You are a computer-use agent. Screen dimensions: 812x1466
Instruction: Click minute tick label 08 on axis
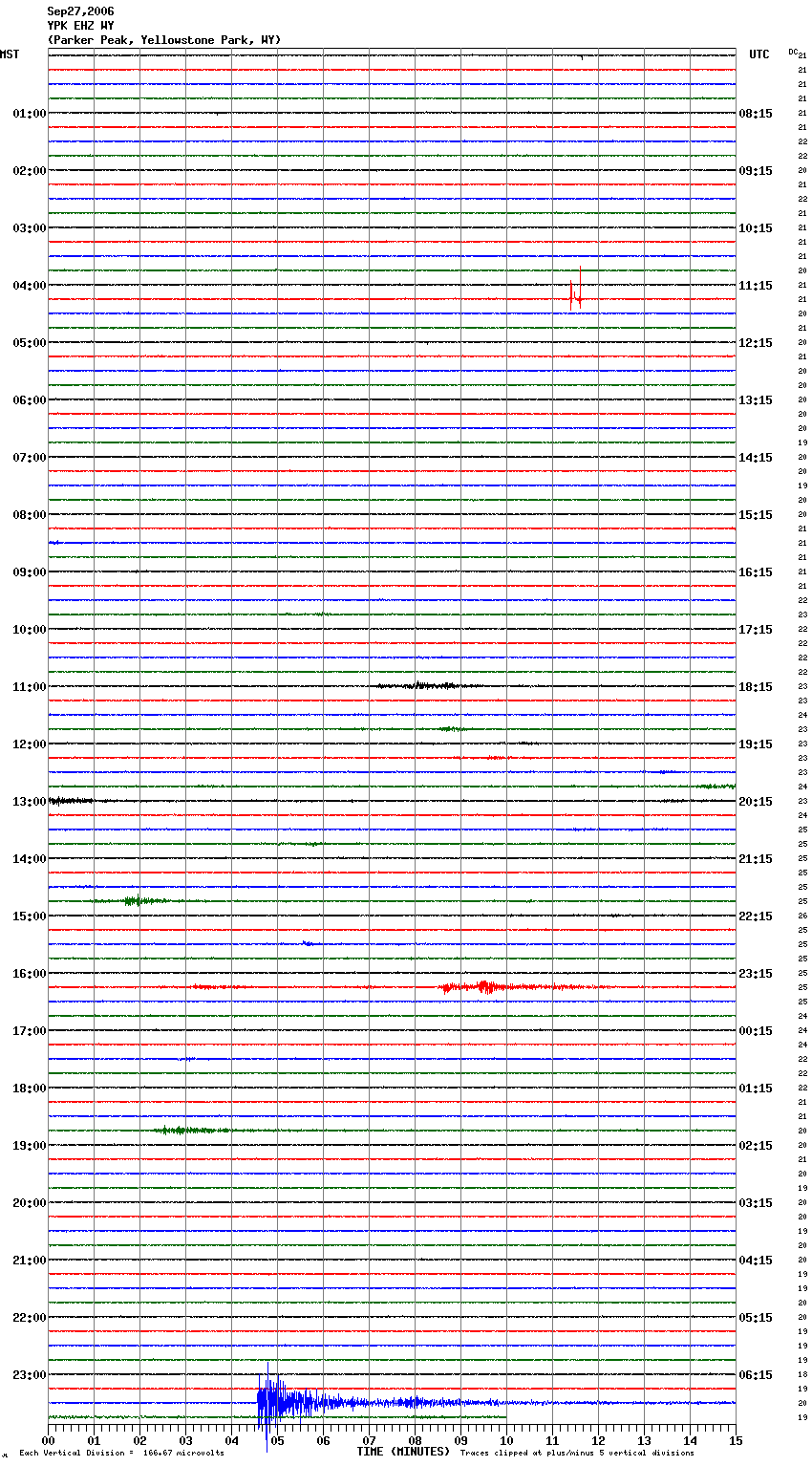pyautogui.click(x=415, y=1440)
